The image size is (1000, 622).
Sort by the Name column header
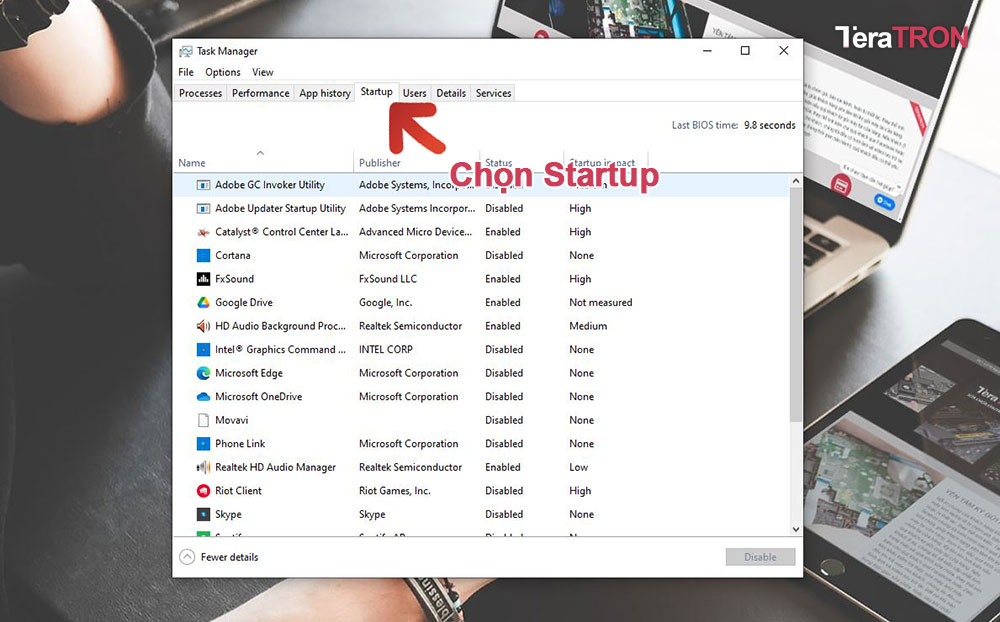click(264, 163)
